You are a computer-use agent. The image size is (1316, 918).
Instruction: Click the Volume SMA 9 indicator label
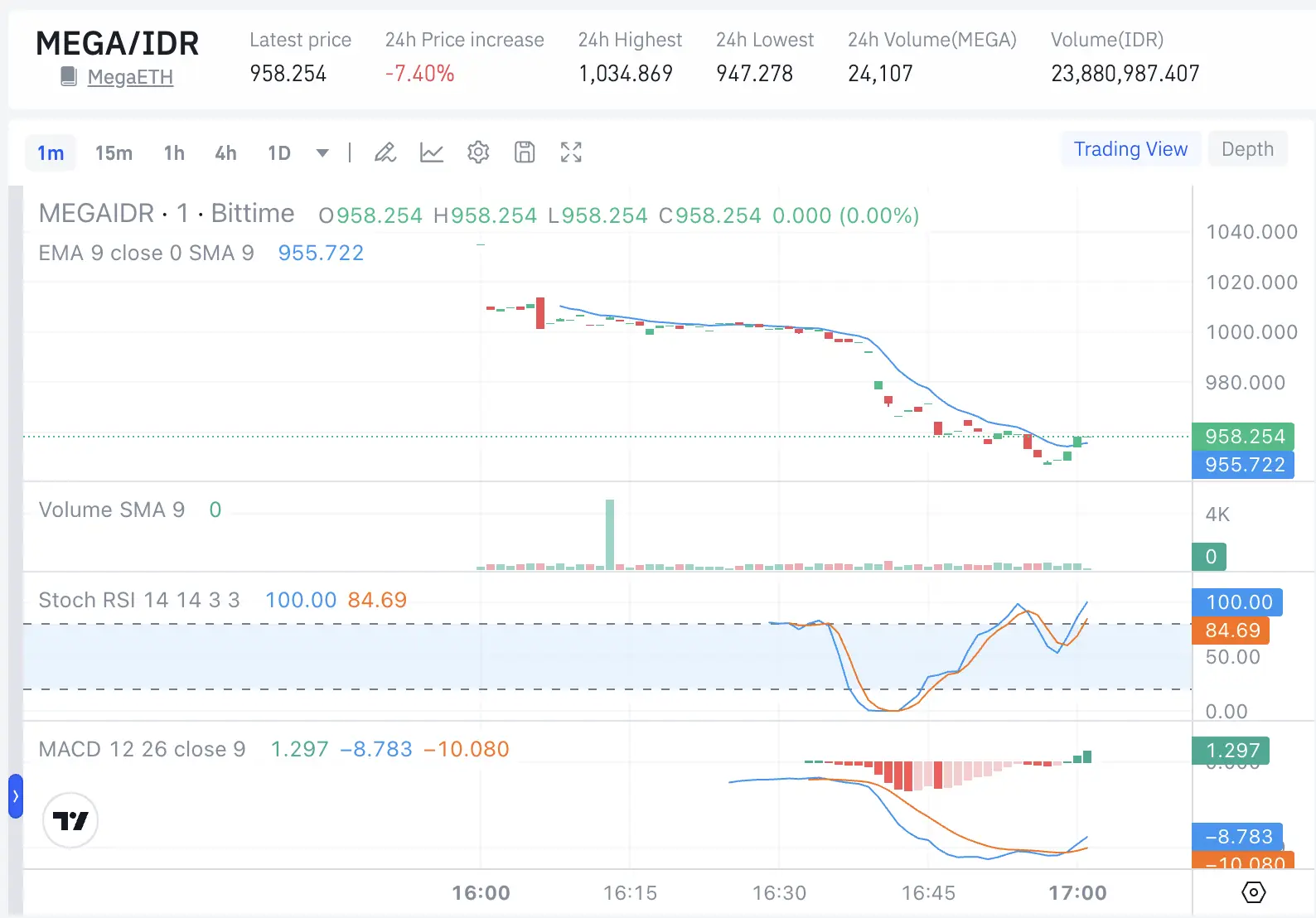click(x=112, y=510)
